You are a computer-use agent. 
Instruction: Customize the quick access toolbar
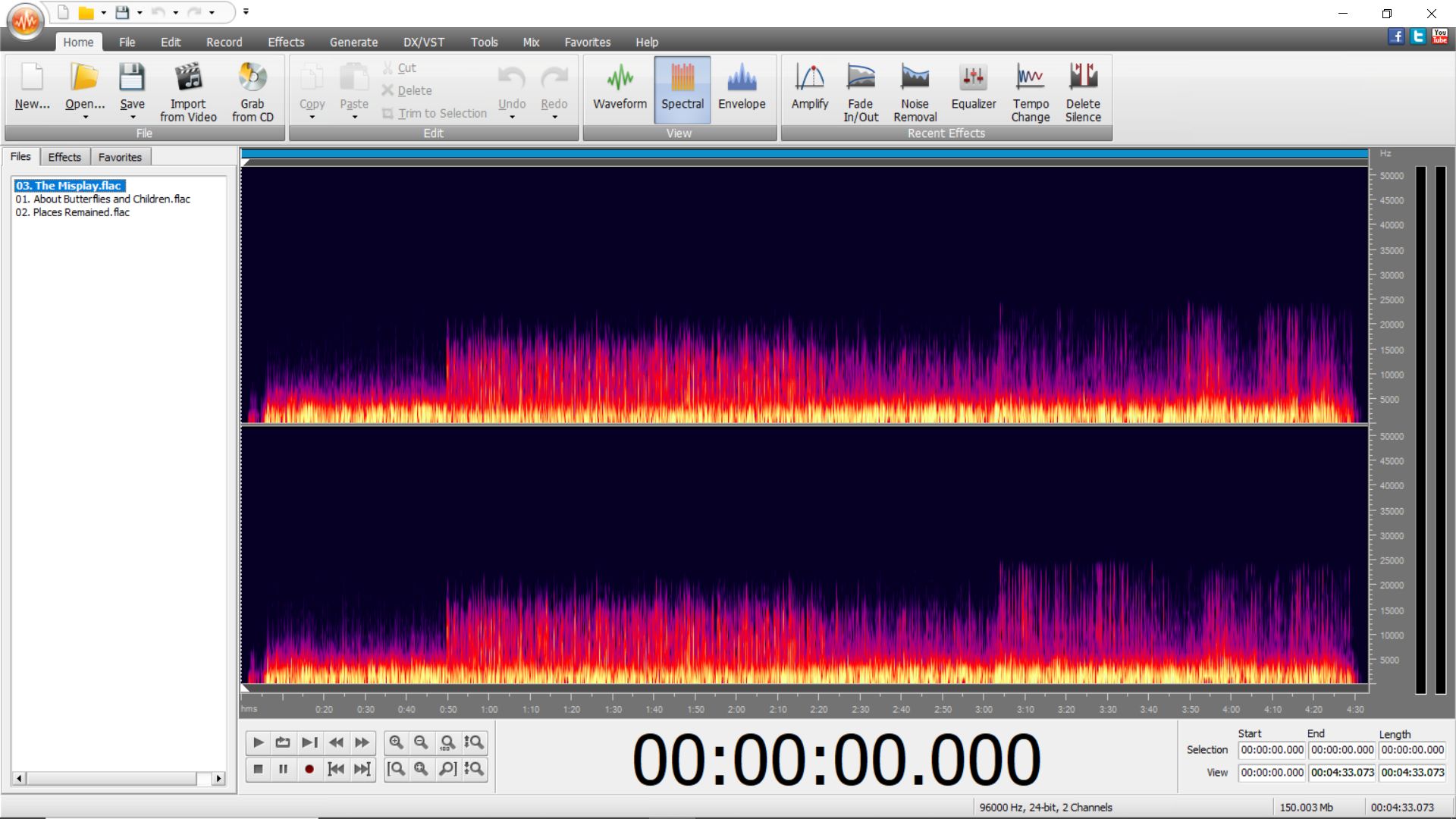coord(246,12)
